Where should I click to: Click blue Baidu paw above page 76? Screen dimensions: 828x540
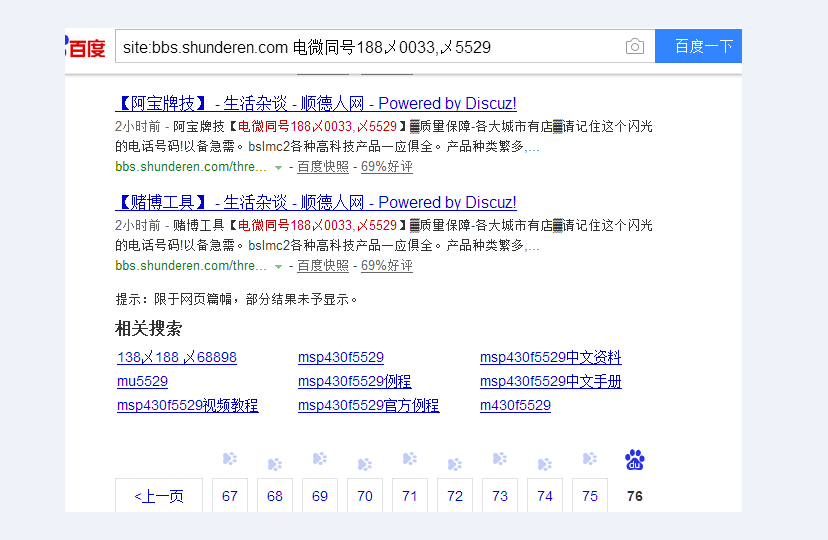click(x=635, y=460)
